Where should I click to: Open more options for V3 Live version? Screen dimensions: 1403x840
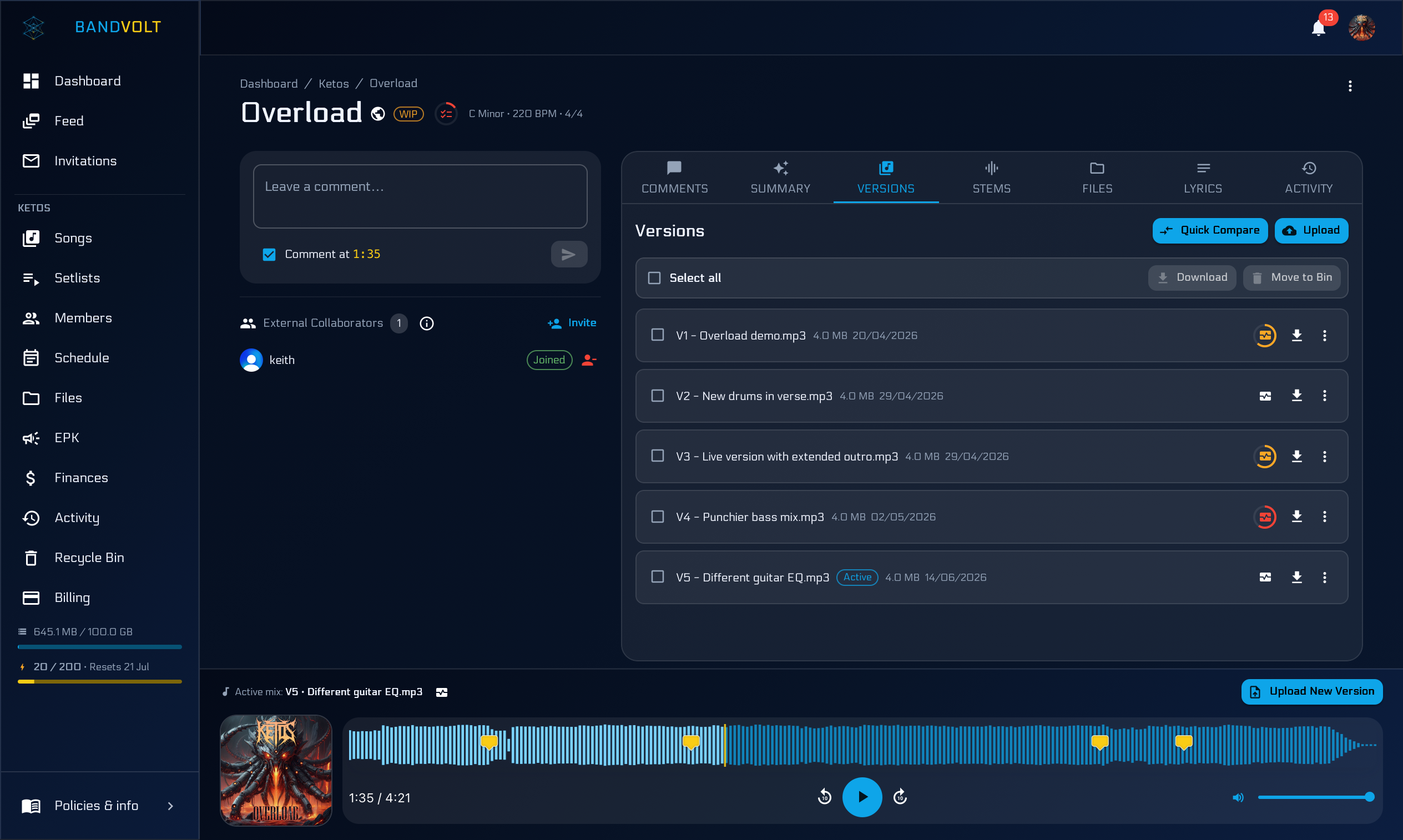[x=1324, y=456]
